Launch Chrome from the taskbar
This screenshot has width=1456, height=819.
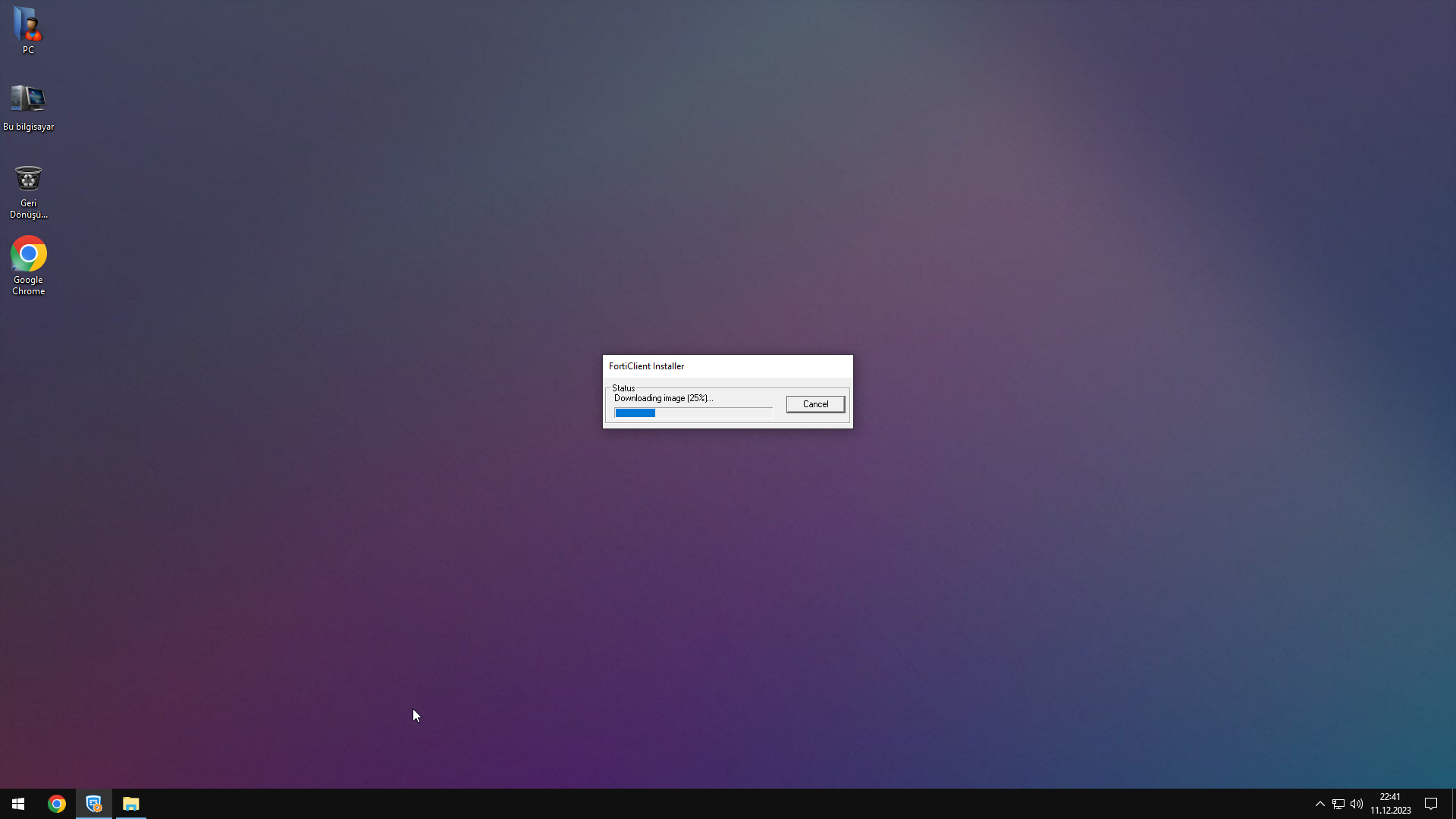click(57, 804)
